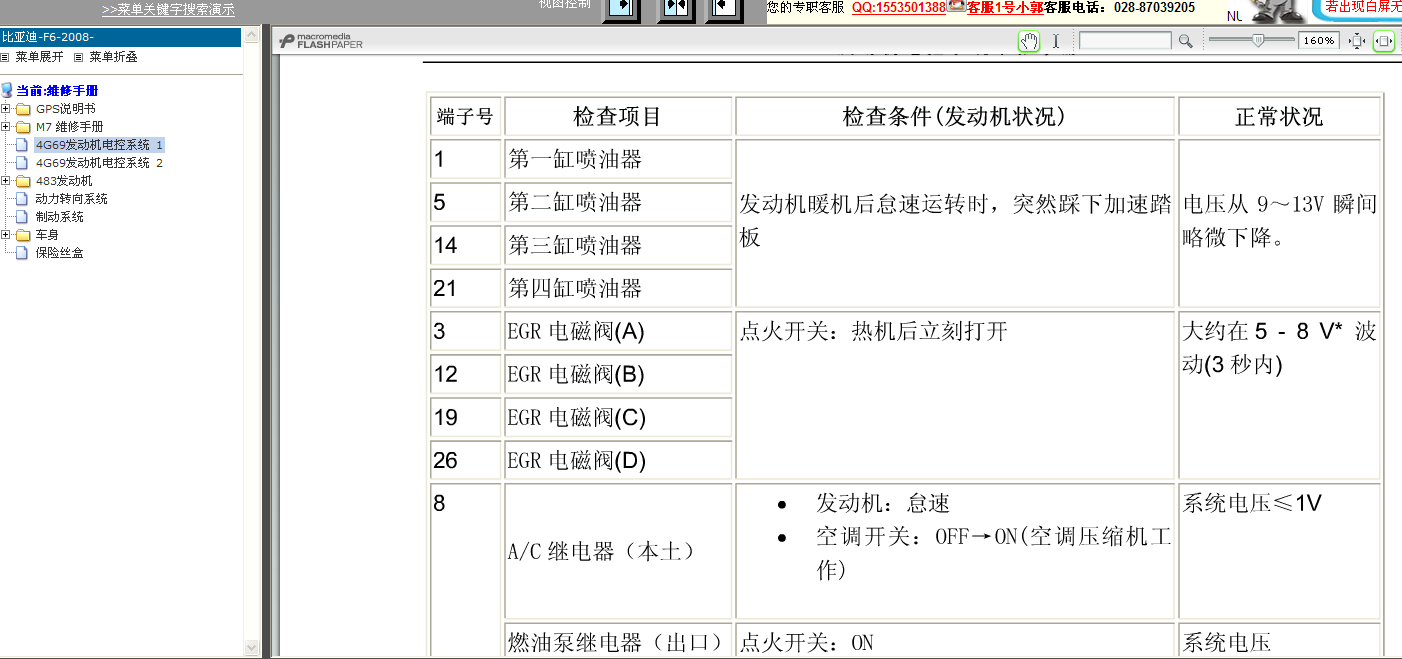
Task: Click the M7 维修手册 folder icon
Action: point(23,127)
